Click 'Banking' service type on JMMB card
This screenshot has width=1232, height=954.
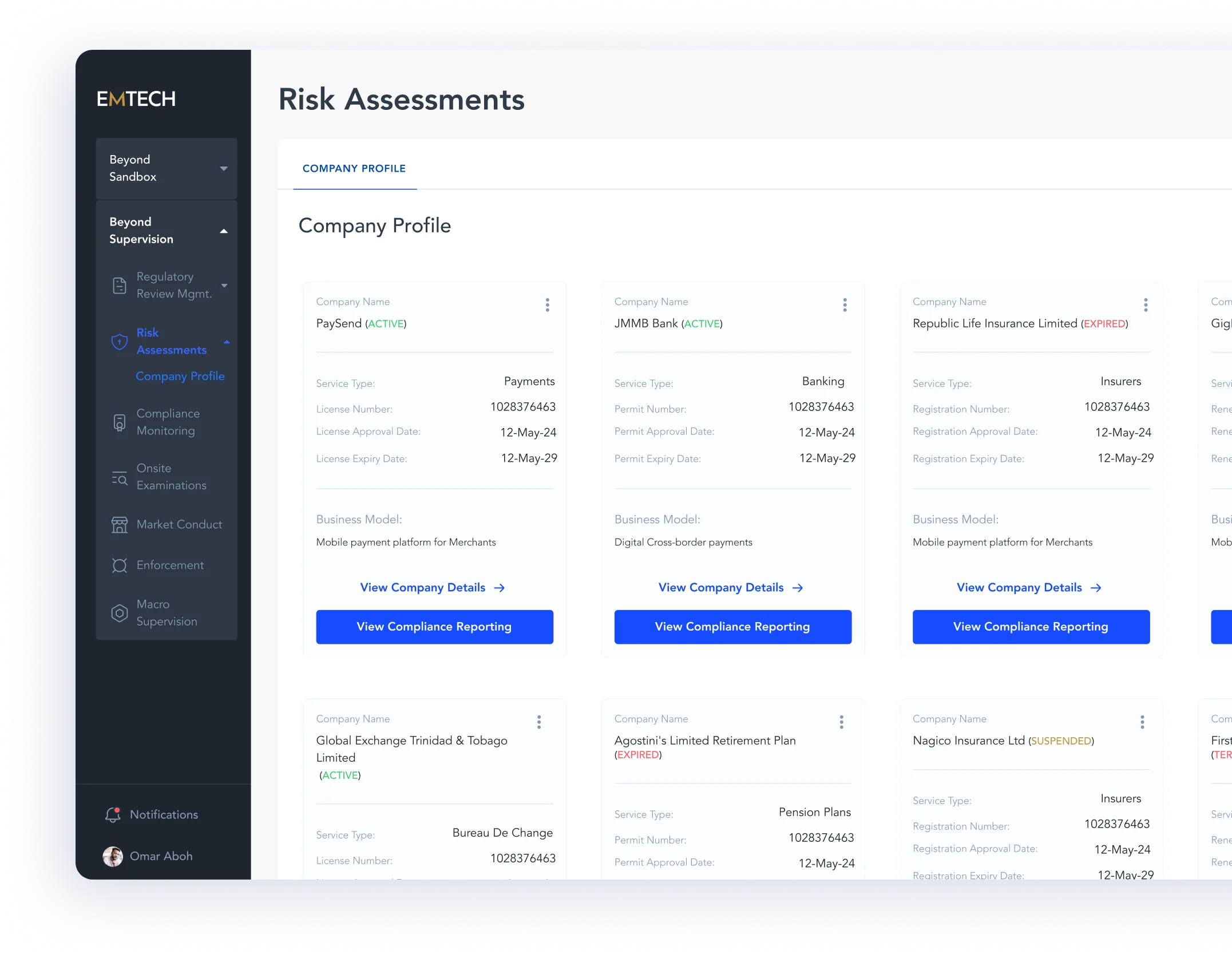point(823,381)
